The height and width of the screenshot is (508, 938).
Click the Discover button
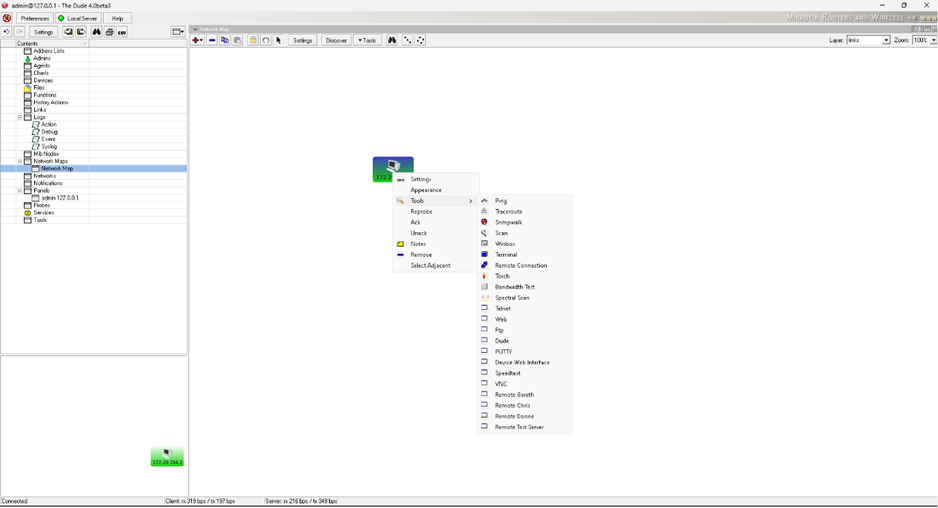(x=336, y=40)
